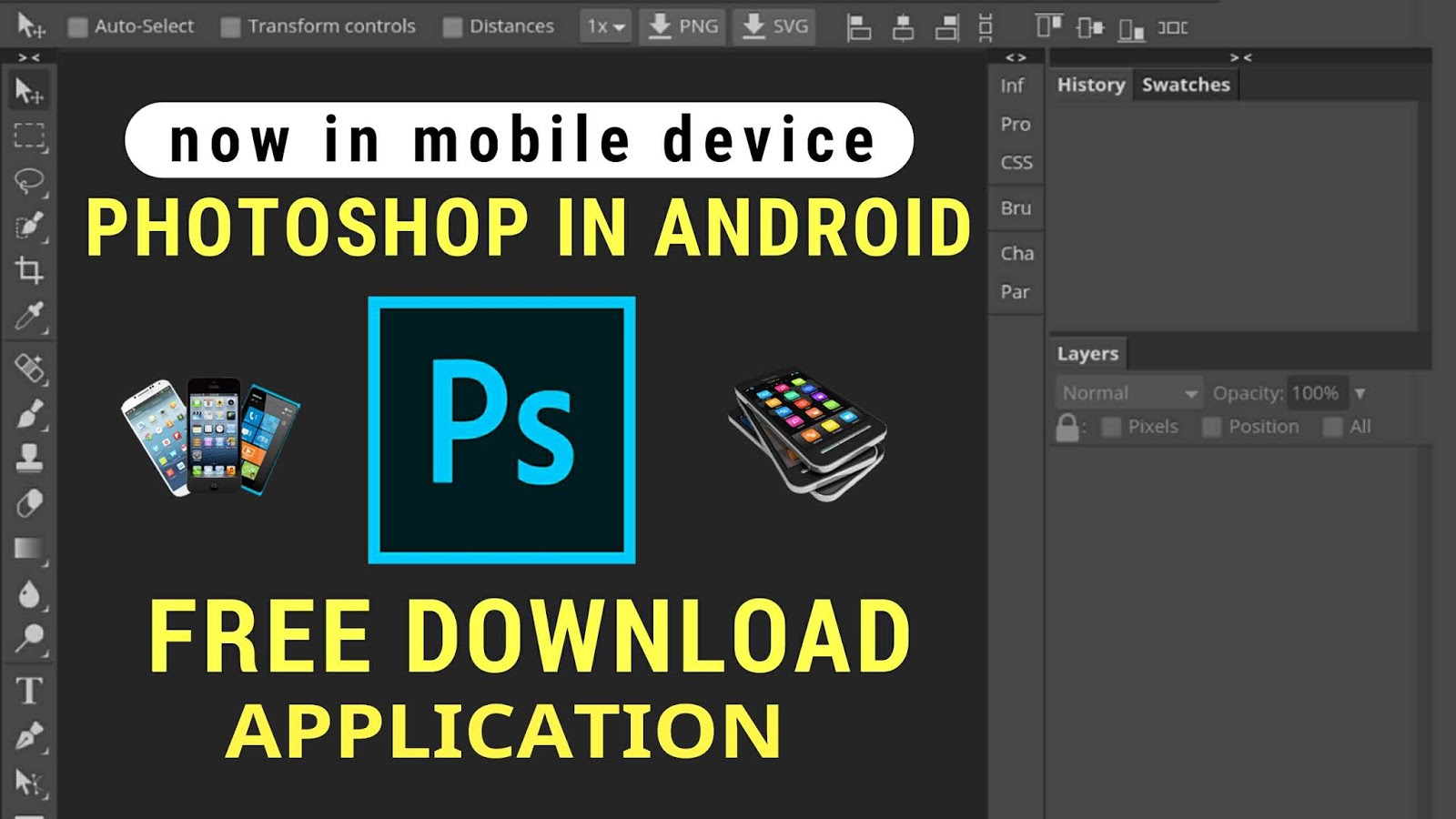Align layers to left edges

pos(858,27)
